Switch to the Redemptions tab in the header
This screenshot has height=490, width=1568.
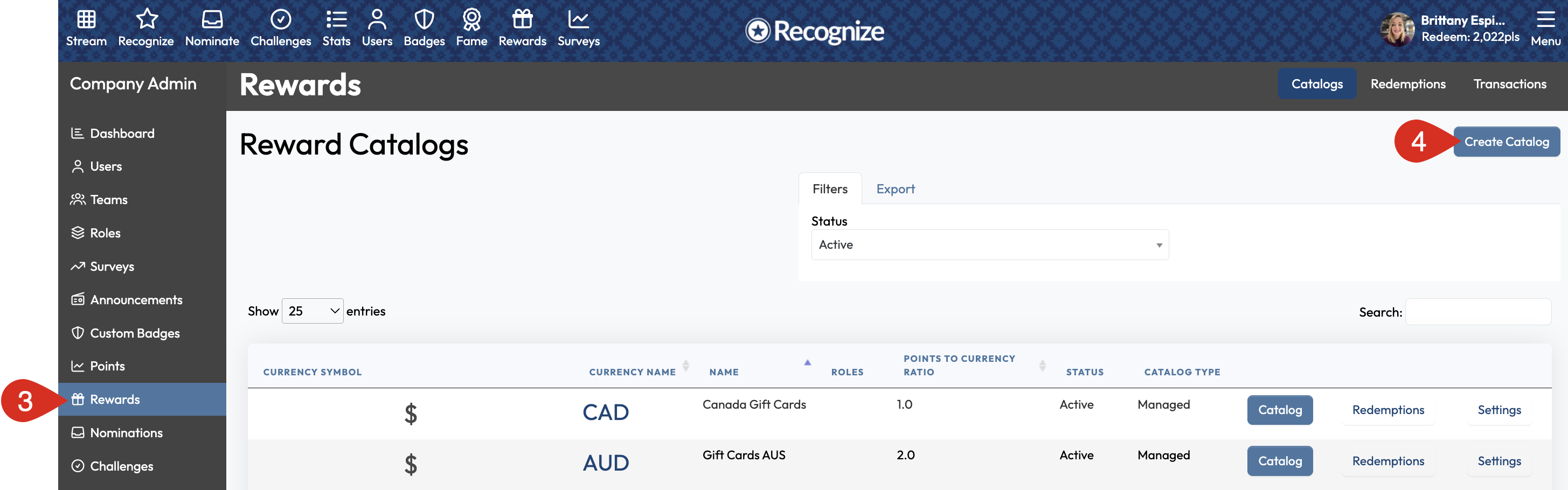point(1408,84)
